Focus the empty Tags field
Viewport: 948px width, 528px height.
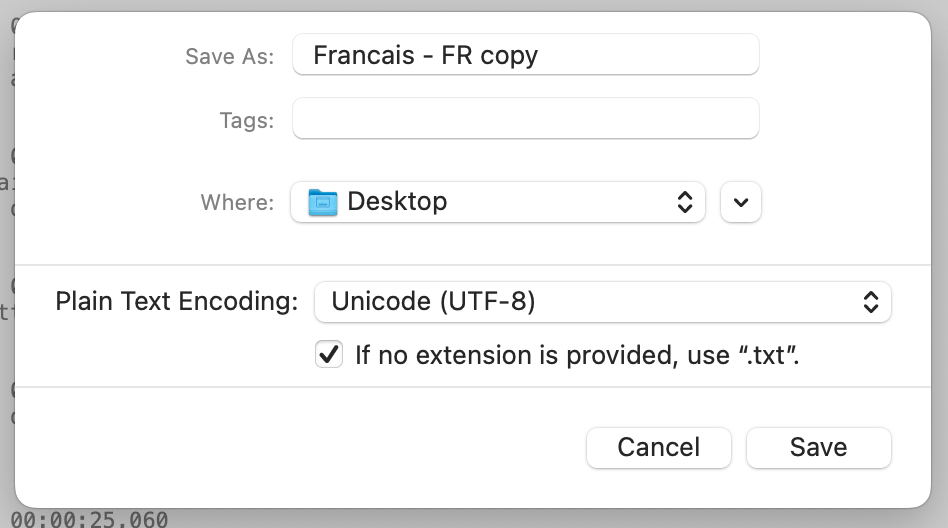coord(525,120)
